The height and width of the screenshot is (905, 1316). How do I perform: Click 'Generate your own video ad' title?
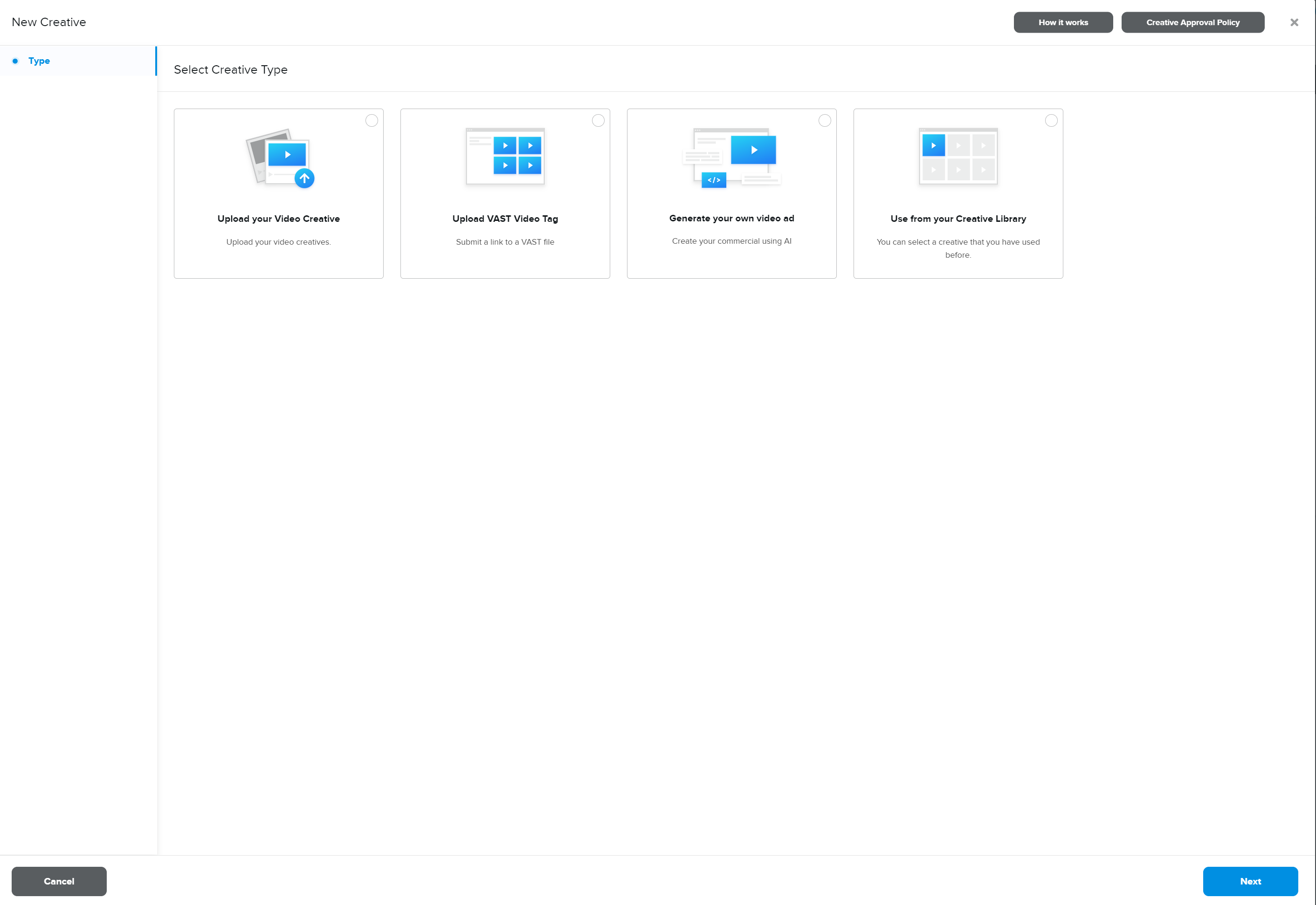coord(732,218)
